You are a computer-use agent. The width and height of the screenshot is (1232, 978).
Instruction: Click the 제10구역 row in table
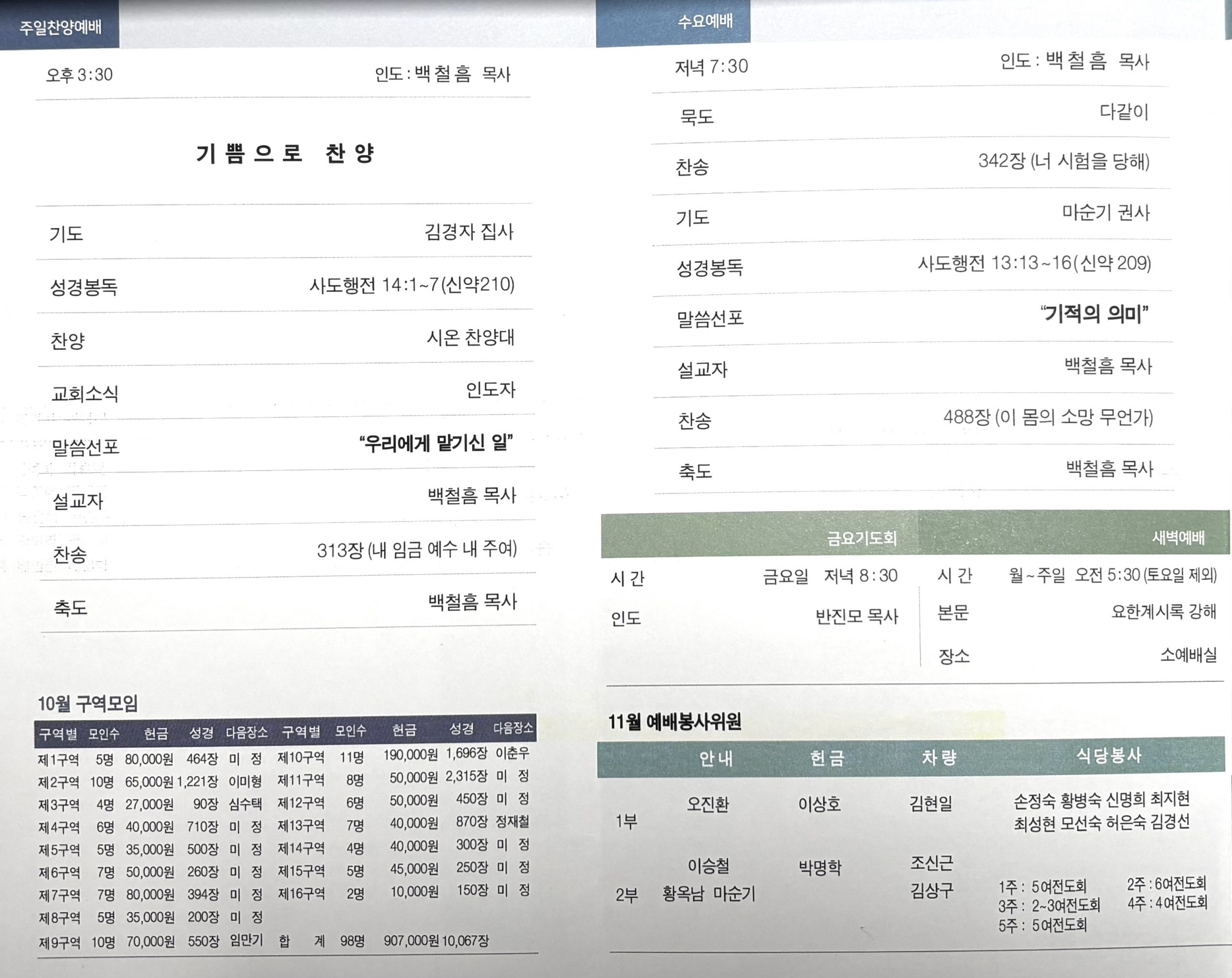301,757
